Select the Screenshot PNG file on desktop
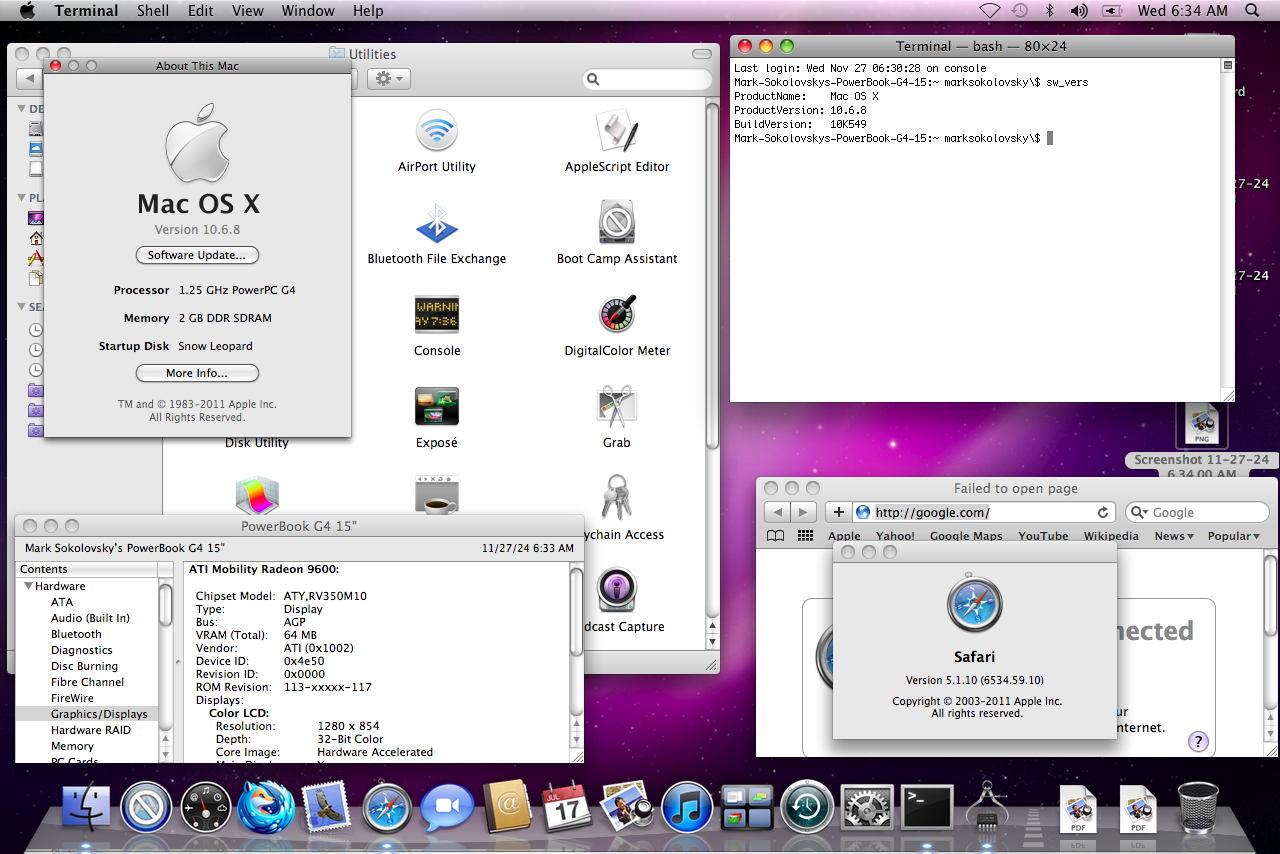Screen dimensions: 1280x854 click(x=1201, y=425)
